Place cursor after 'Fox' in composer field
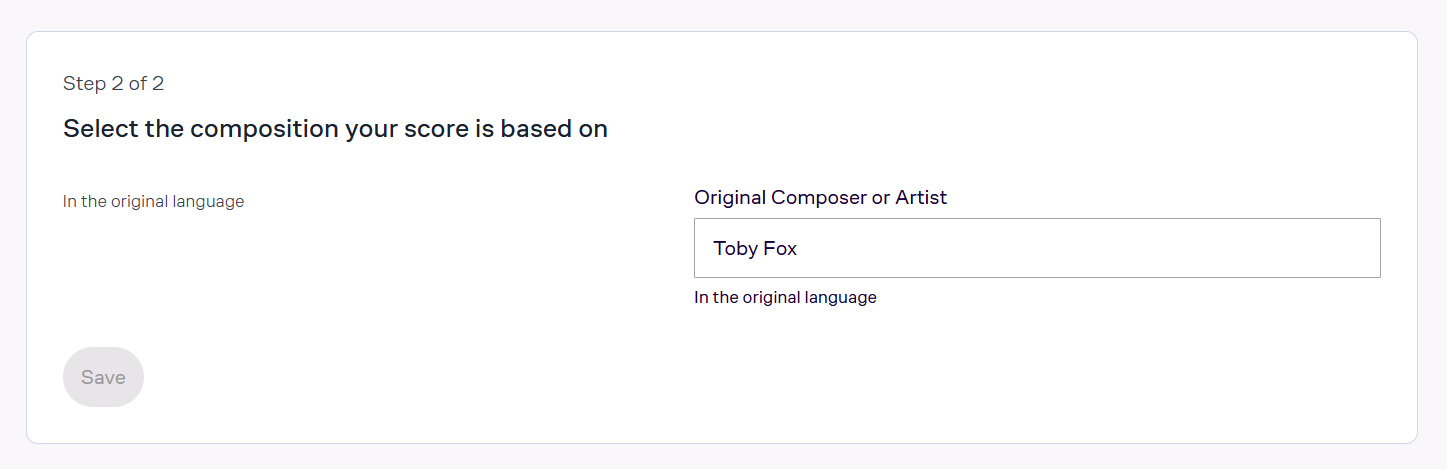This screenshot has width=1447, height=469. point(799,248)
